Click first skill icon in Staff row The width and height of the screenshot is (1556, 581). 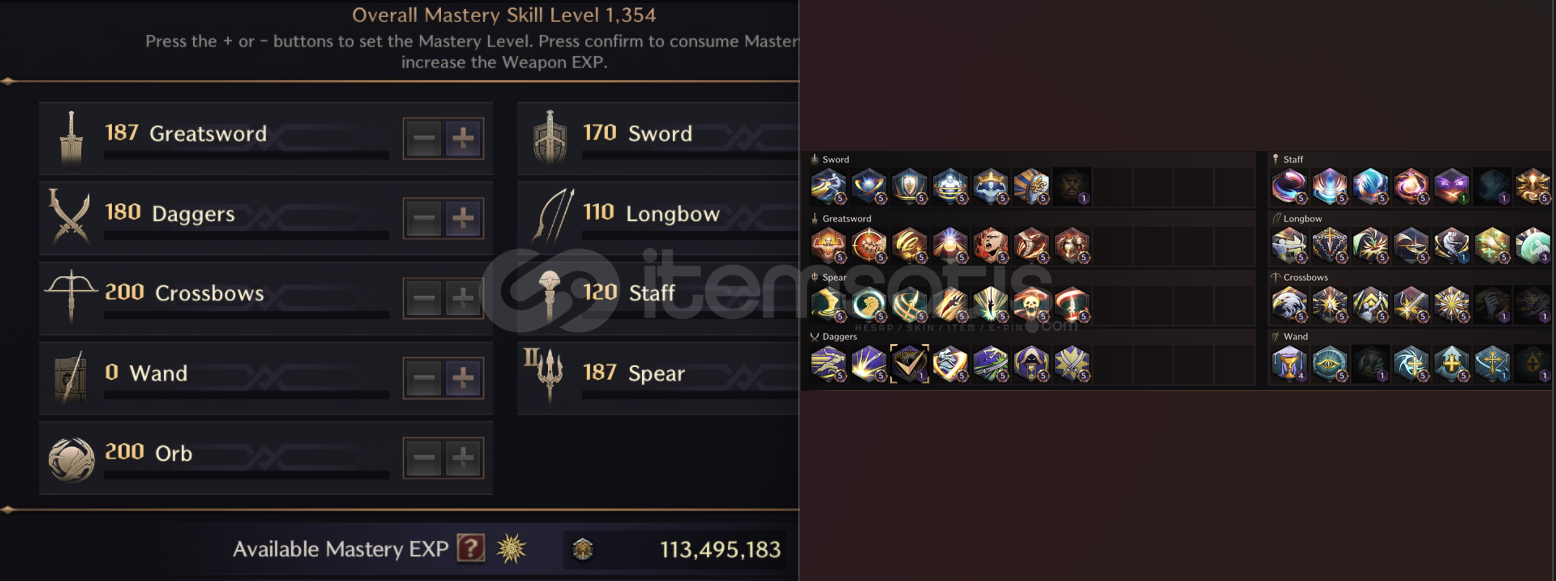[1289, 186]
